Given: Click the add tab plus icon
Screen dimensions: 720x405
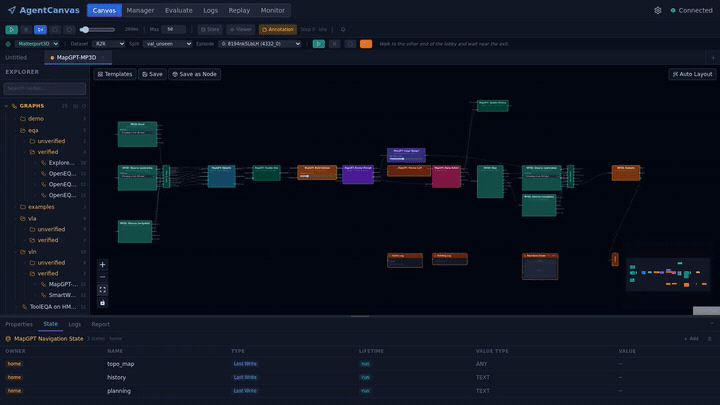Looking at the screenshot, I should [713, 58].
